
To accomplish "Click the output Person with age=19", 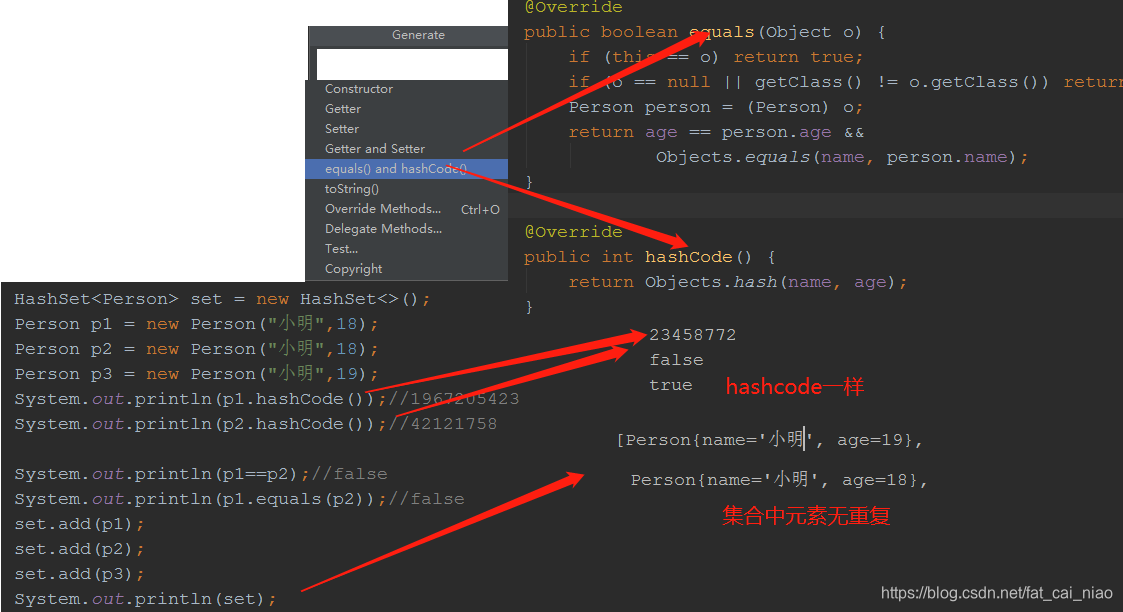I will (x=769, y=439).
